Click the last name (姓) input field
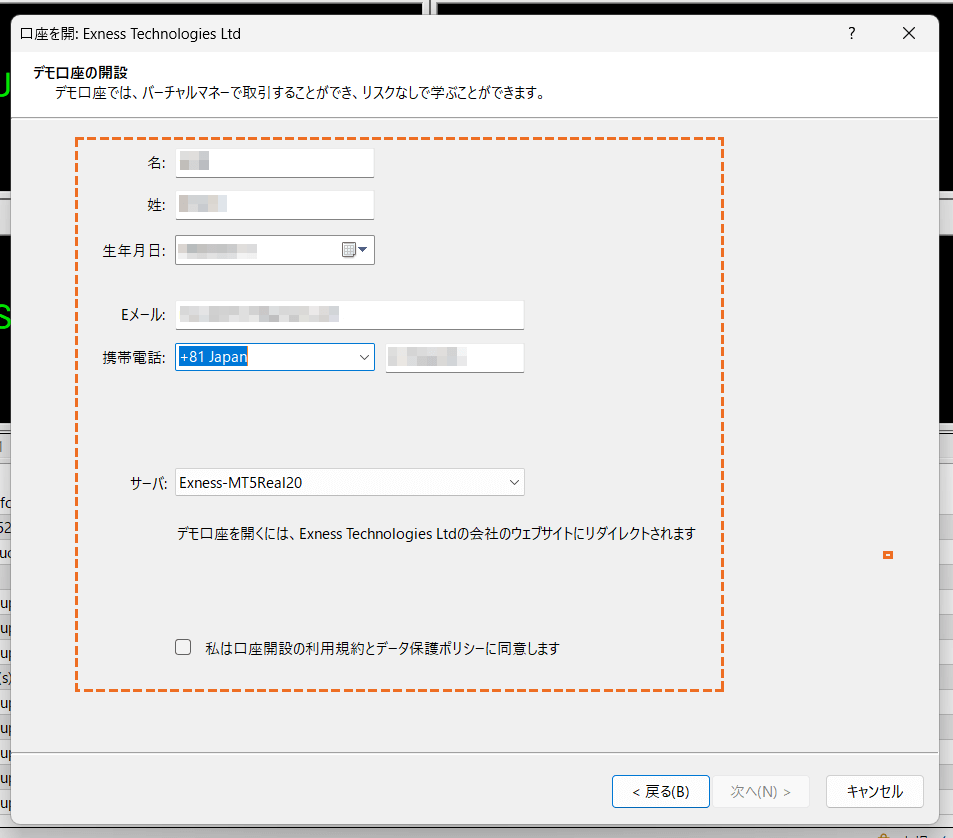 click(275, 205)
